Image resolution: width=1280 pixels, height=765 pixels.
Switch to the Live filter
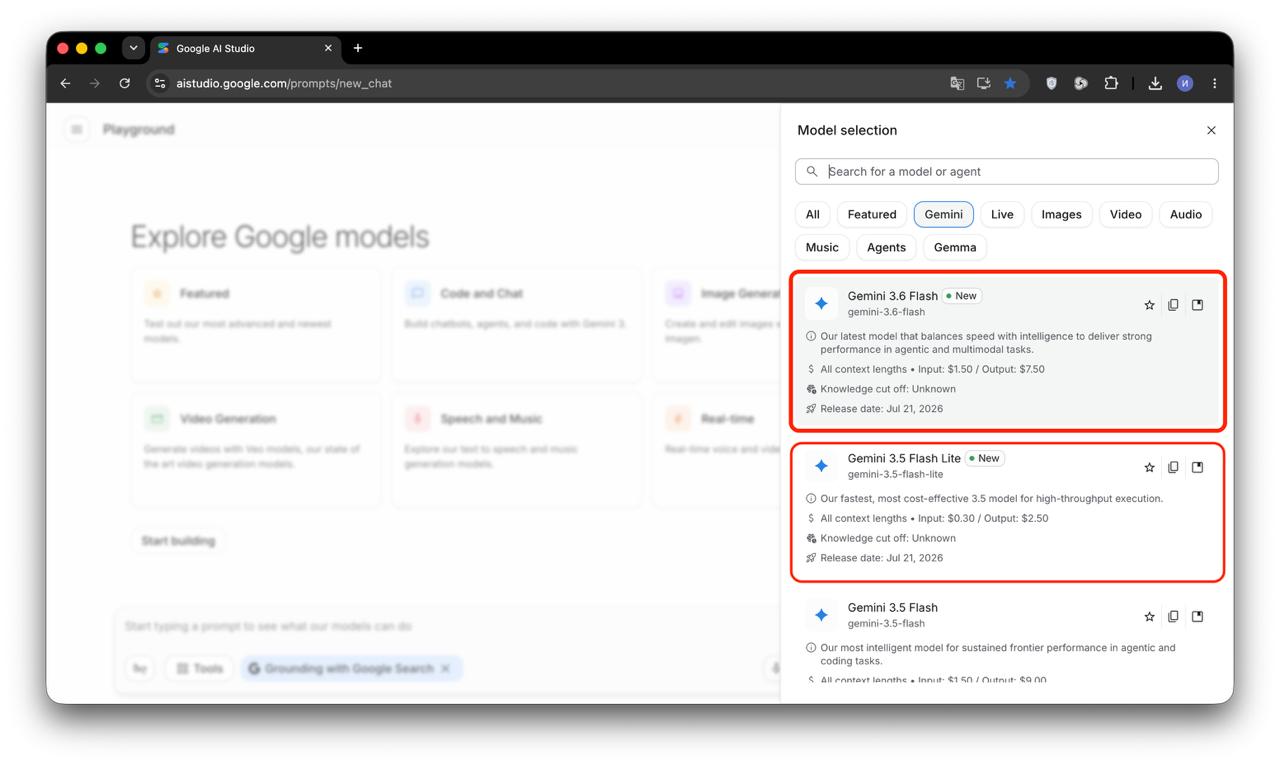[x=1002, y=214]
